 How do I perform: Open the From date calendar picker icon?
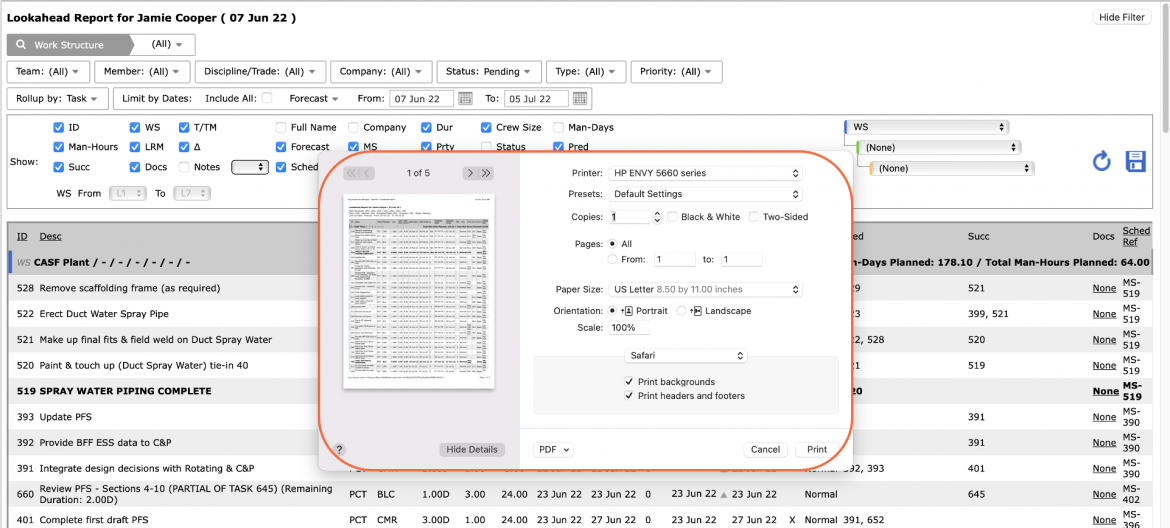point(465,98)
